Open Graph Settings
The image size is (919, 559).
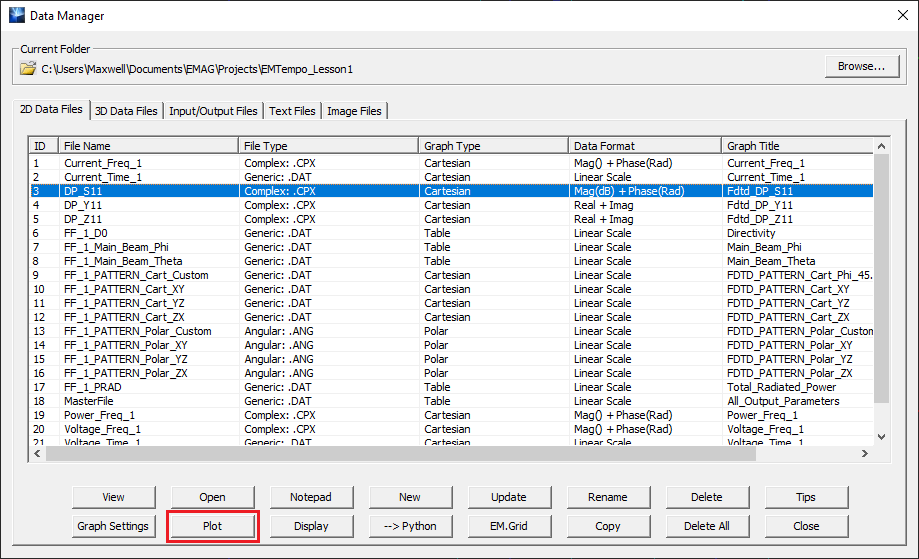[x=113, y=526]
